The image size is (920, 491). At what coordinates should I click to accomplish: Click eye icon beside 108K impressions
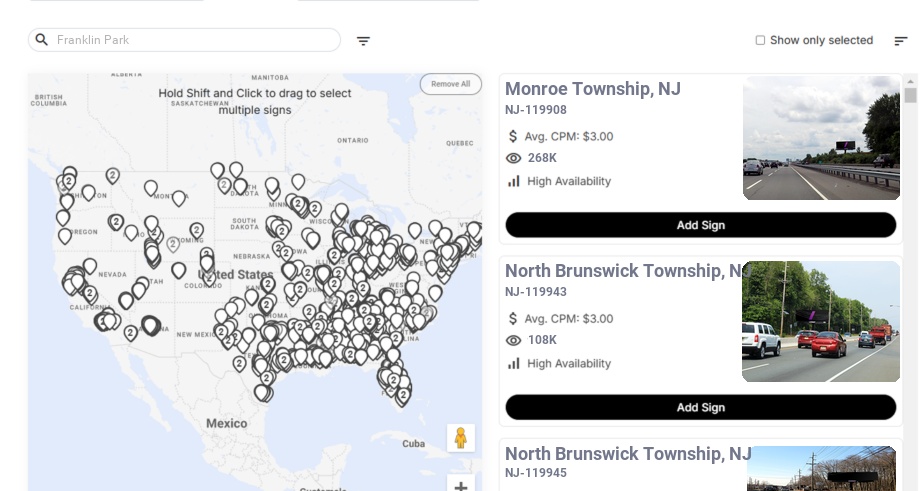[514, 340]
